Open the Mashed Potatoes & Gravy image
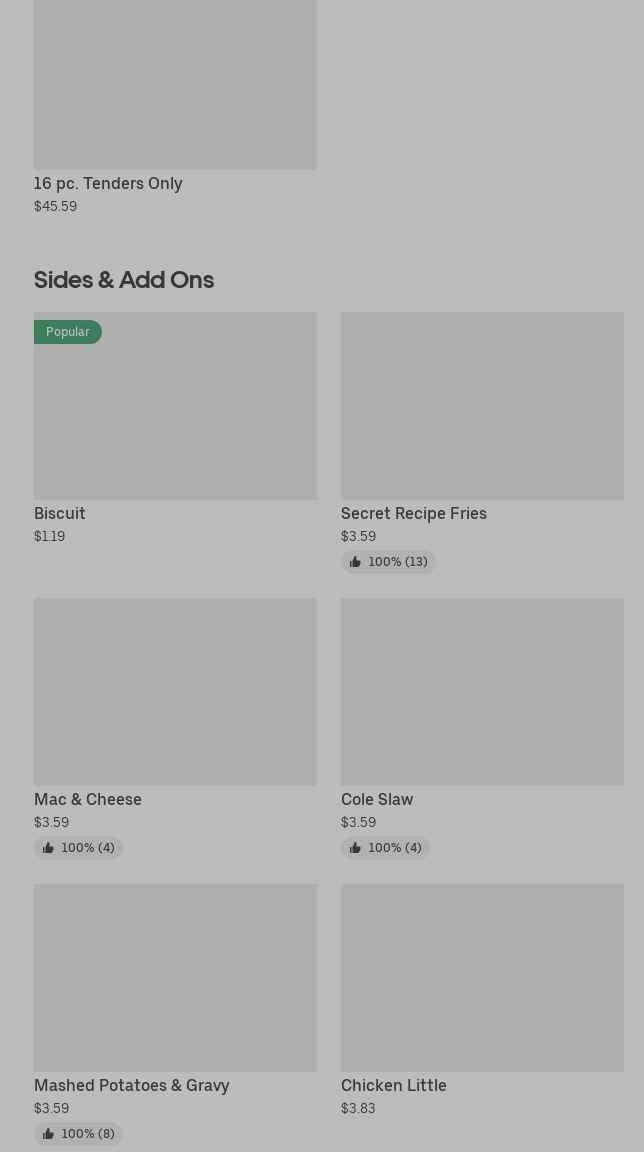The height and width of the screenshot is (1152, 644). pos(175,978)
